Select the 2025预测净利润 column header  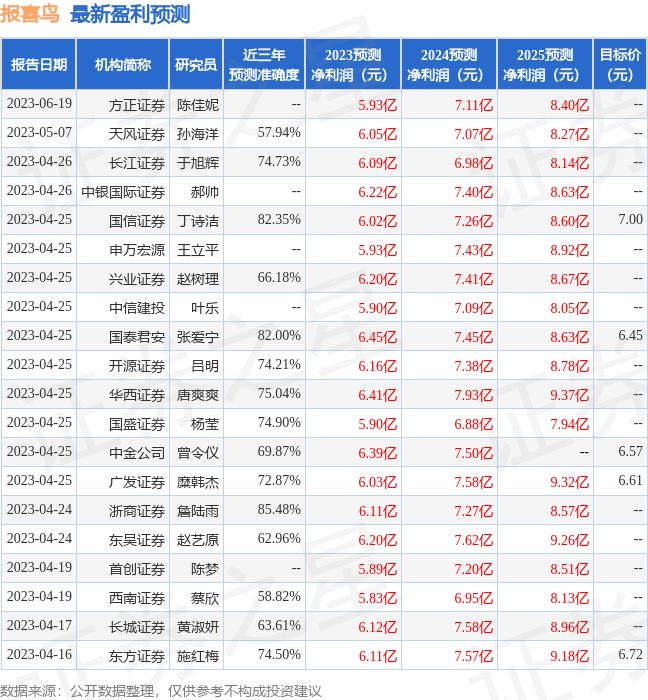[x=545, y=65]
